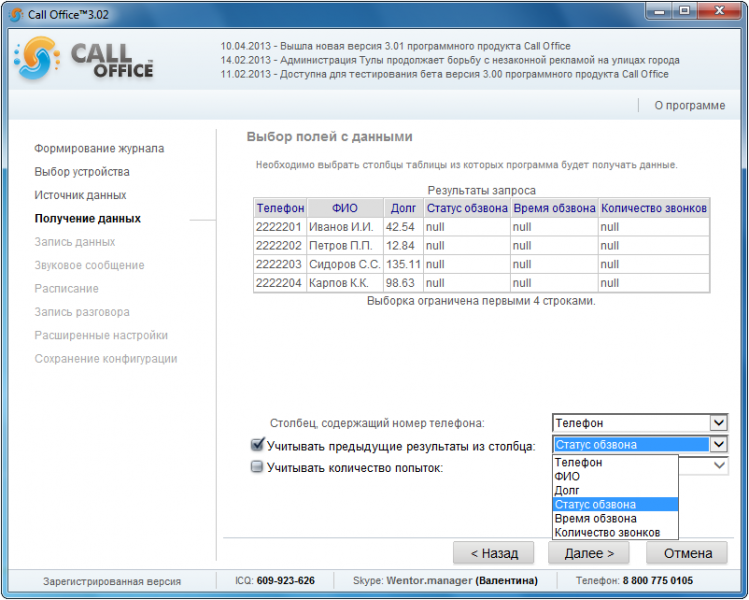Click the title bar app icon
Viewport: 749px width, 600px height.
point(16,15)
